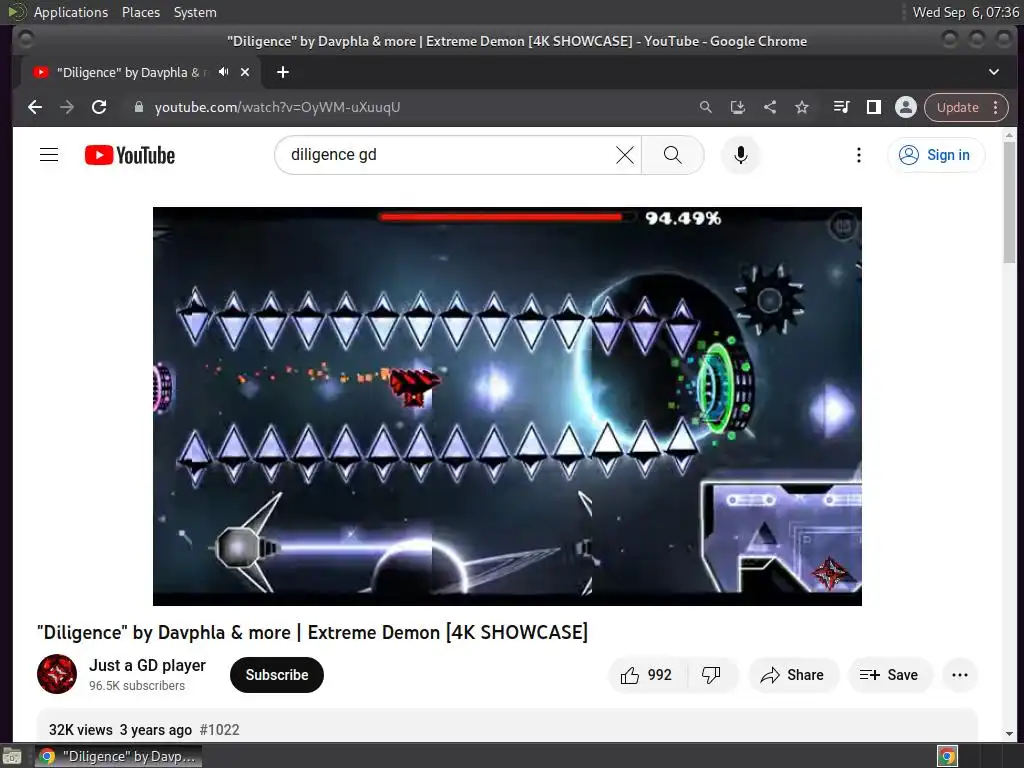Click the page vertical scrollbar thumb
This screenshot has width=1024, height=768.
(x=1010, y=202)
